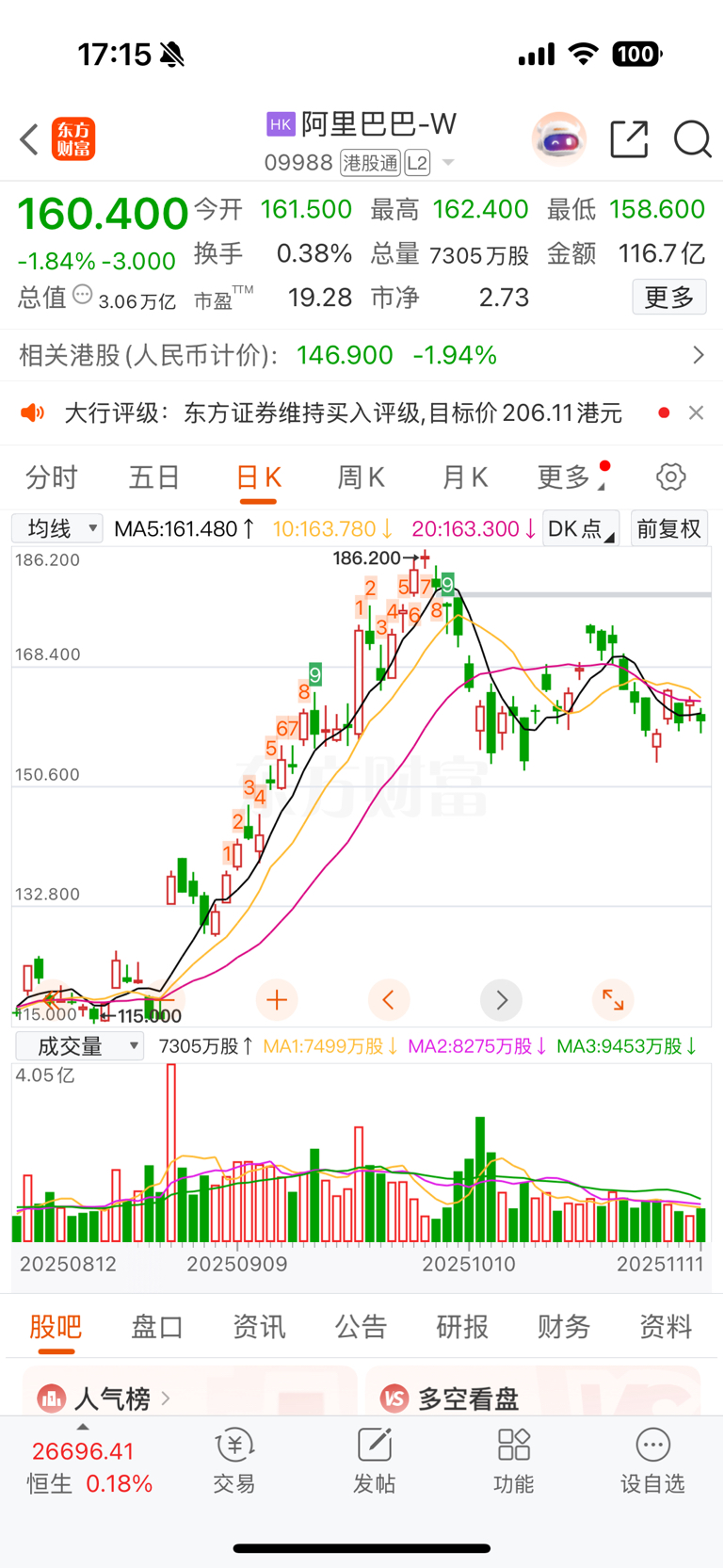The height and width of the screenshot is (1568, 724).
Task: Tap the back arrow icon
Action: pyautogui.click(x=29, y=139)
